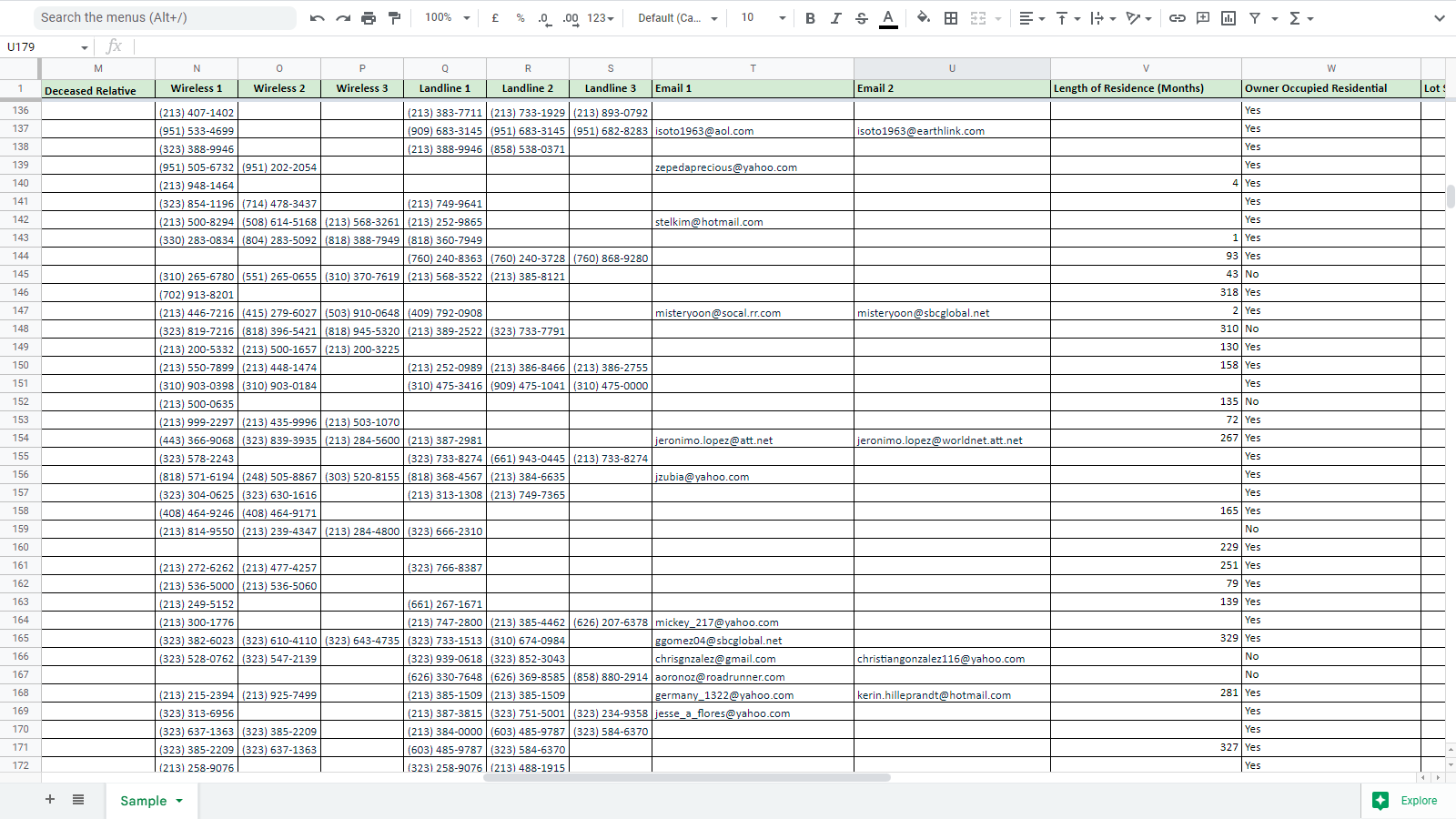This screenshot has width=1456, height=819.
Task: Open the all sheets list
Action: point(78,800)
